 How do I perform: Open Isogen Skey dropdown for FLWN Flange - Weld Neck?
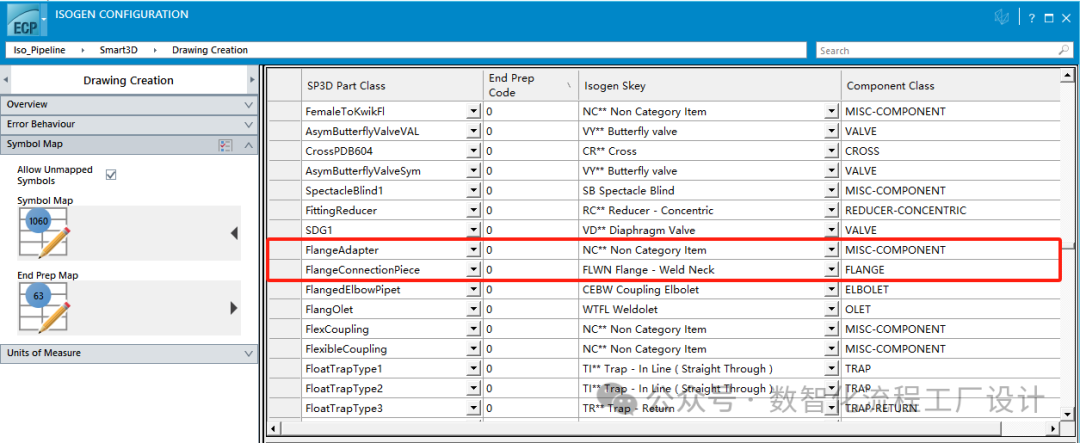coord(831,270)
